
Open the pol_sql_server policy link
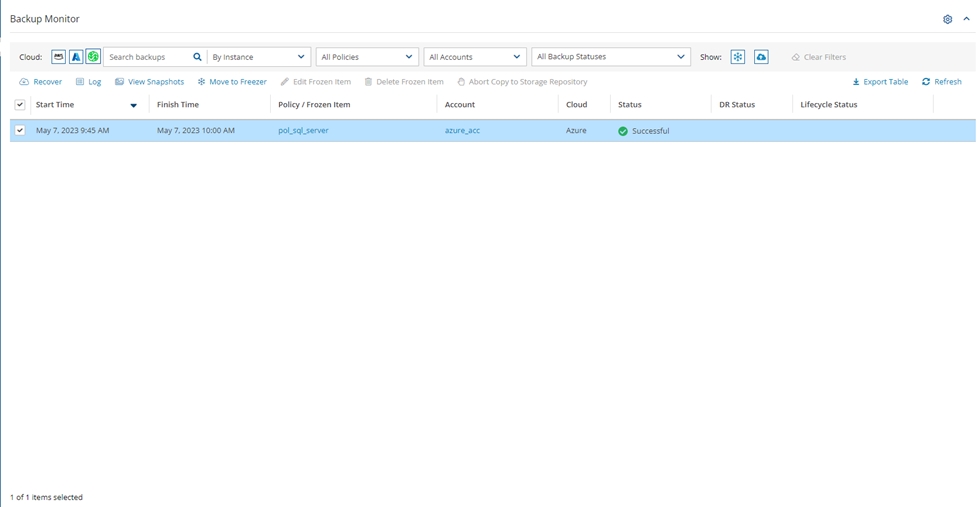tap(303, 131)
